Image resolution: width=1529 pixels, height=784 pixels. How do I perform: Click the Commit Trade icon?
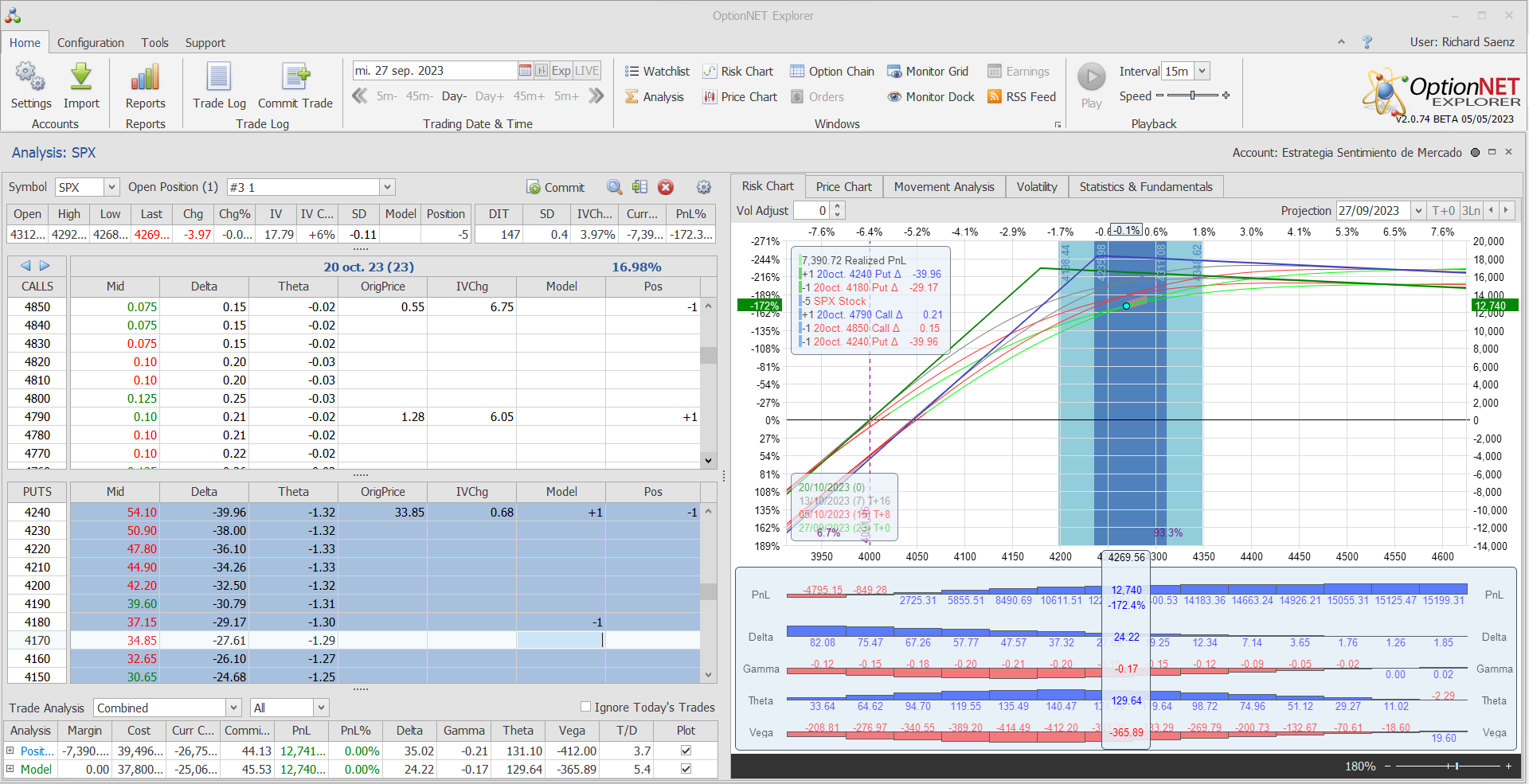pos(295,78)
